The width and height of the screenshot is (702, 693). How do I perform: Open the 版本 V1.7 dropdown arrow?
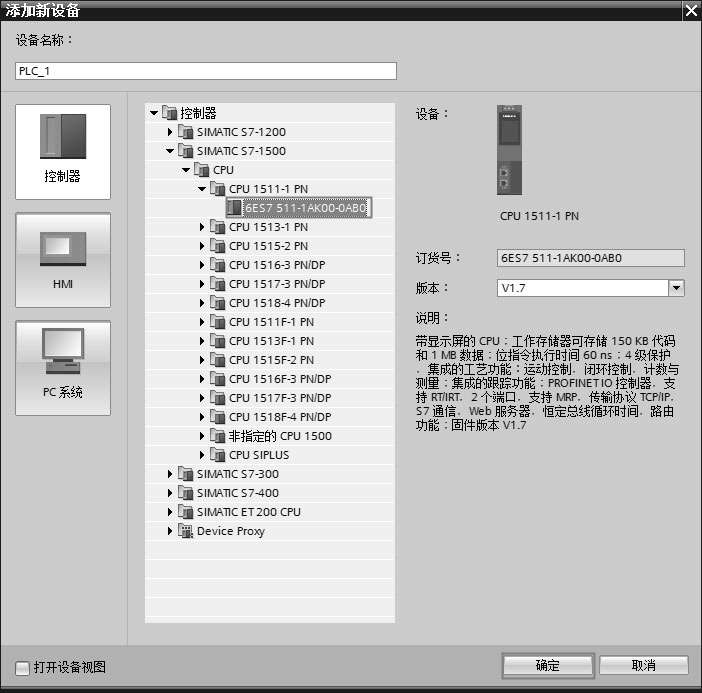coord(676,288)
